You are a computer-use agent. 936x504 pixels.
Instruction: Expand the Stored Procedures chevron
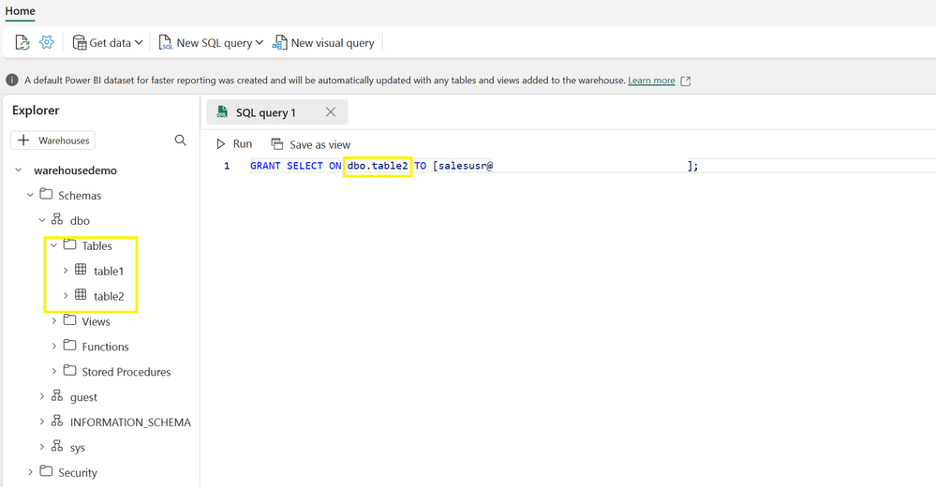tap(54, 371)
